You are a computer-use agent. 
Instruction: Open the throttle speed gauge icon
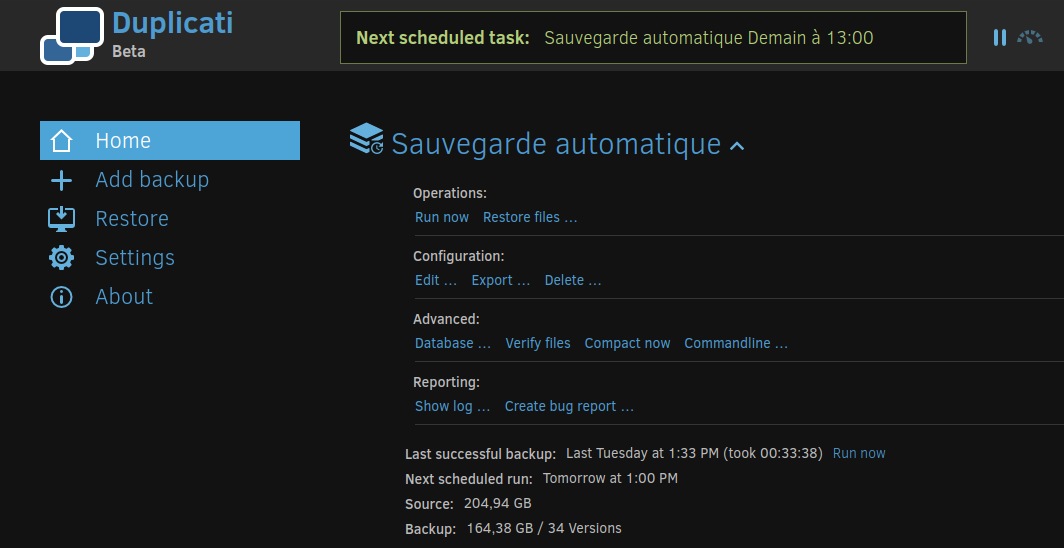tap(1029, 37)
